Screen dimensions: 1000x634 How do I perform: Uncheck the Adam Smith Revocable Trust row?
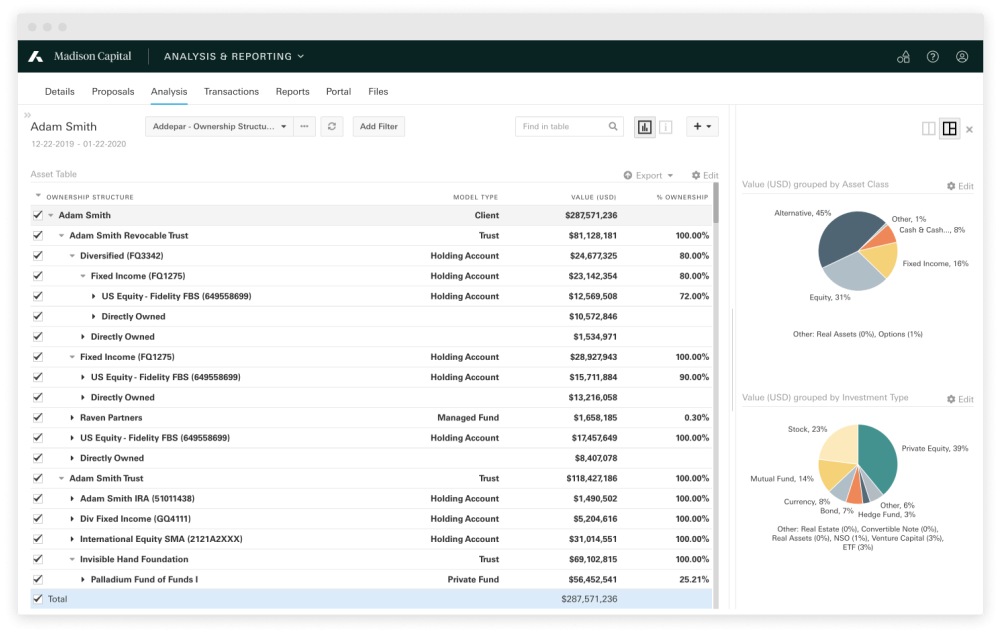pos(38,236)
